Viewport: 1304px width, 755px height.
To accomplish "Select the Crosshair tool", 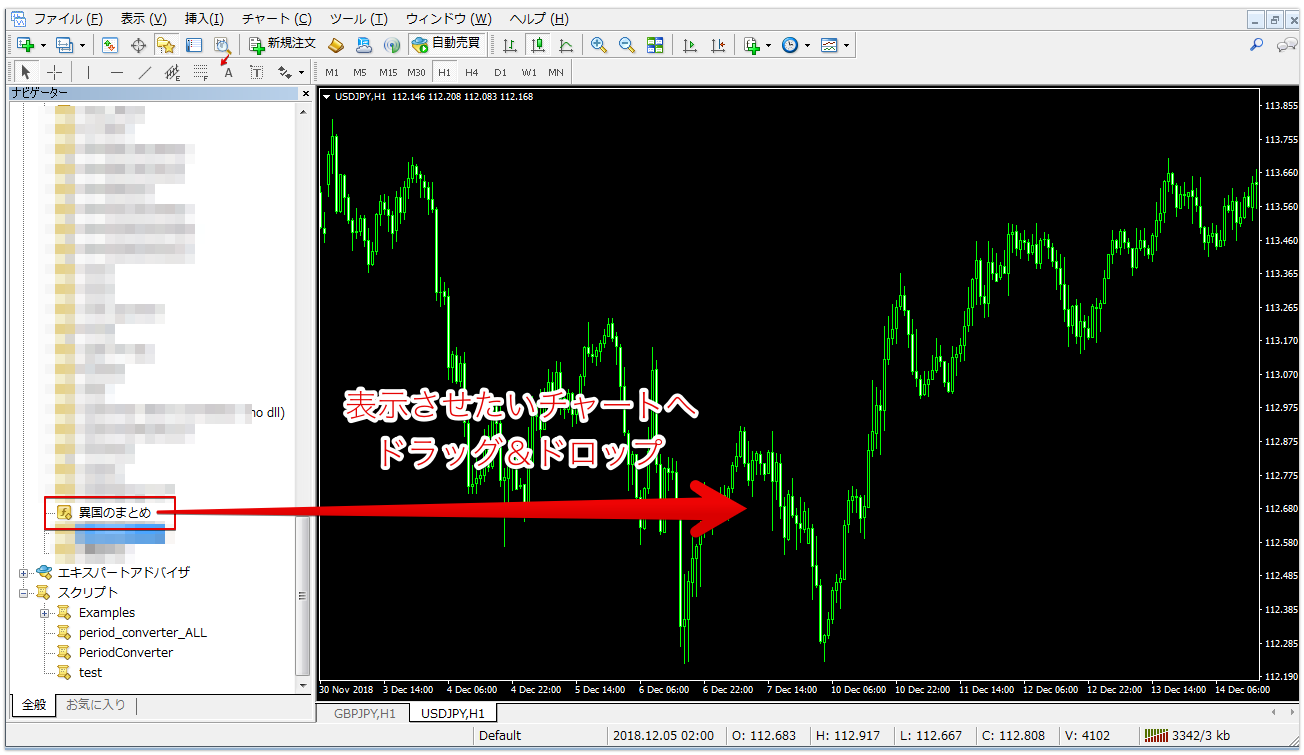I will [x=55, y=71].
